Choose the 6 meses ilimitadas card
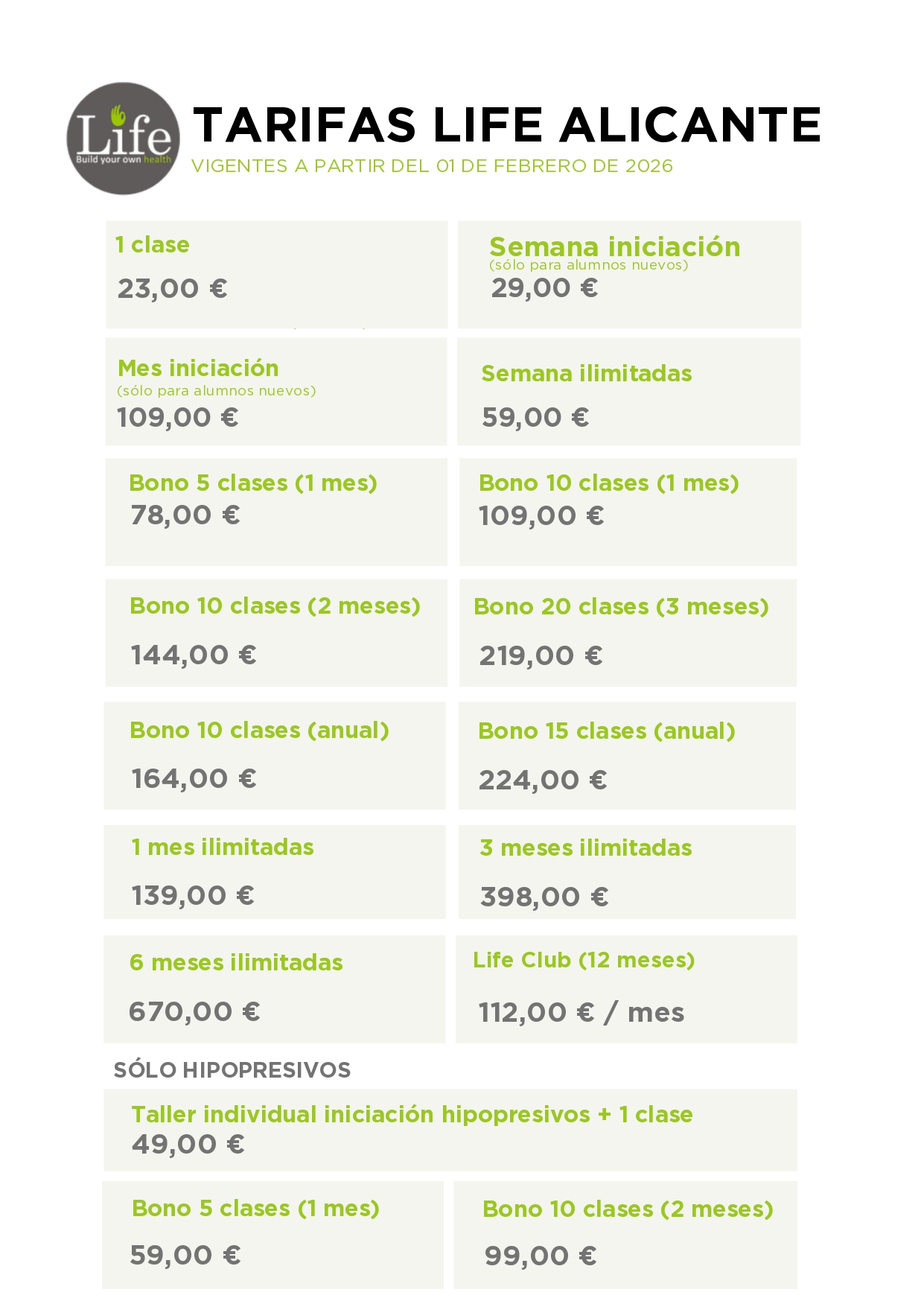 274,990
